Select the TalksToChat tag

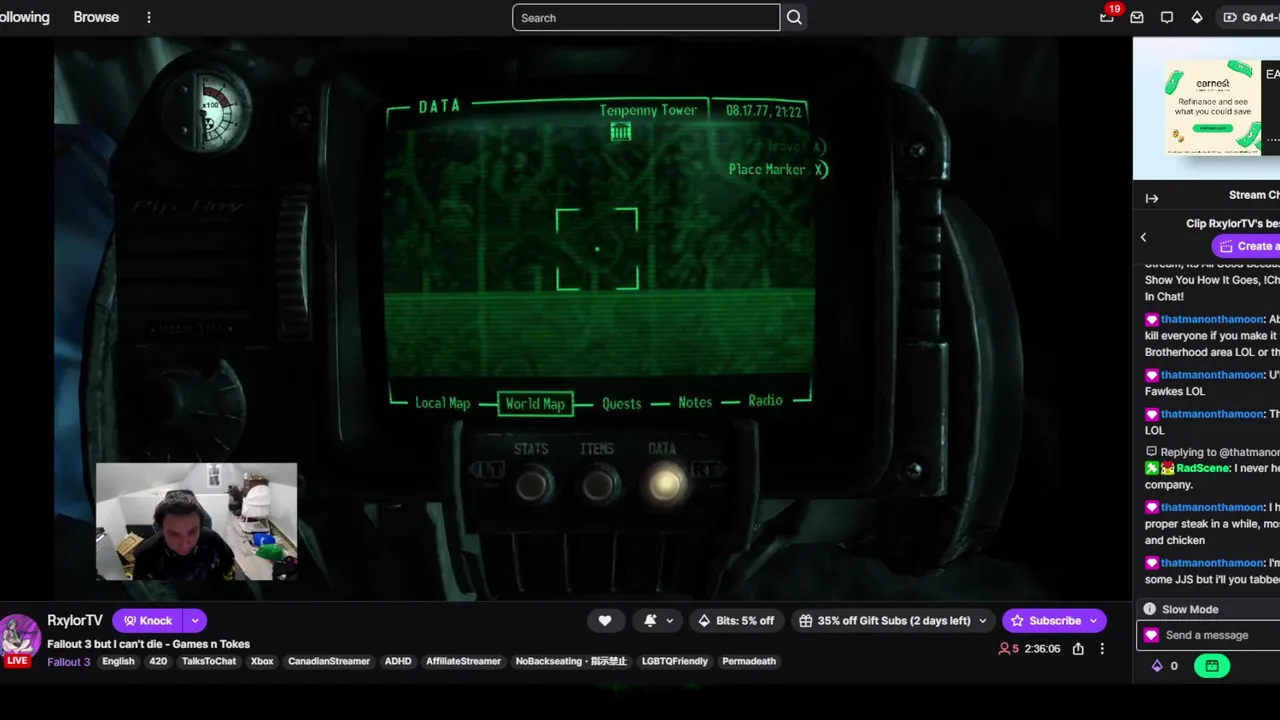tap(209, 662)
